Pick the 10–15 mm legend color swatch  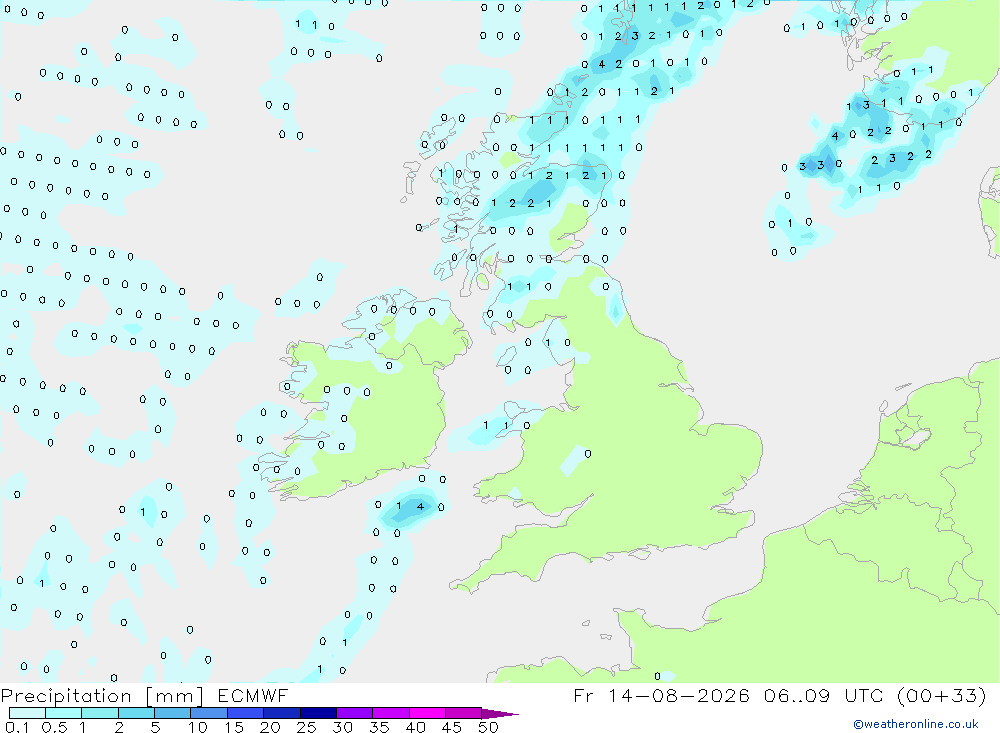click(209, 713)
